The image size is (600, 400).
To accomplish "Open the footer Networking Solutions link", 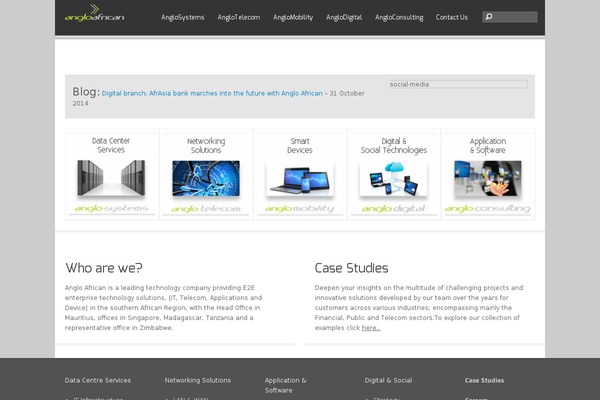I will click(198, 380).
